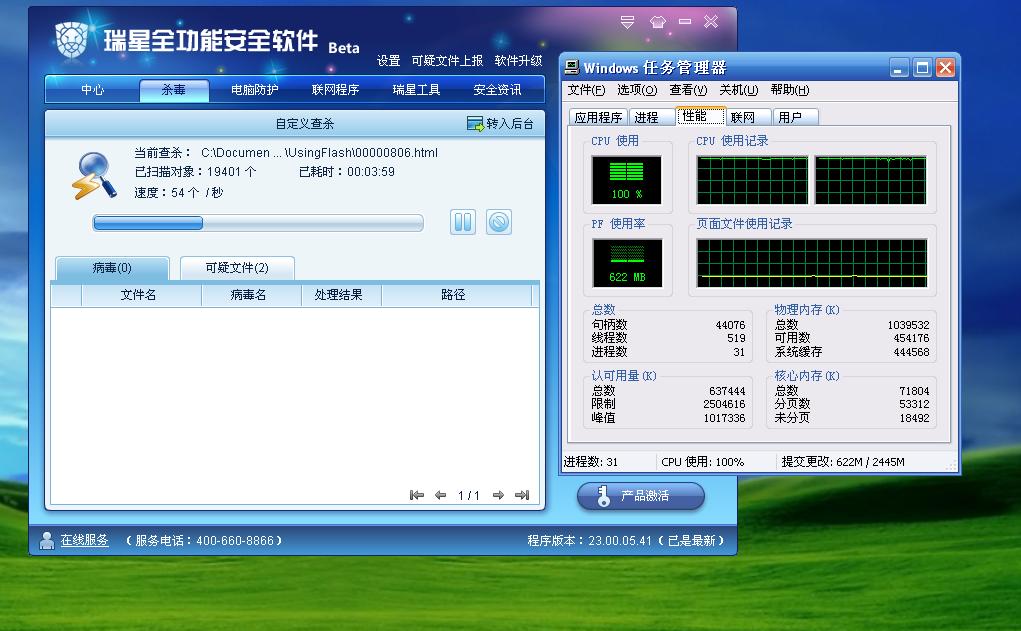Select the 可疑文件(2) results tab
The width and height of the screenshot is (1021, 631).
point(237,268)
